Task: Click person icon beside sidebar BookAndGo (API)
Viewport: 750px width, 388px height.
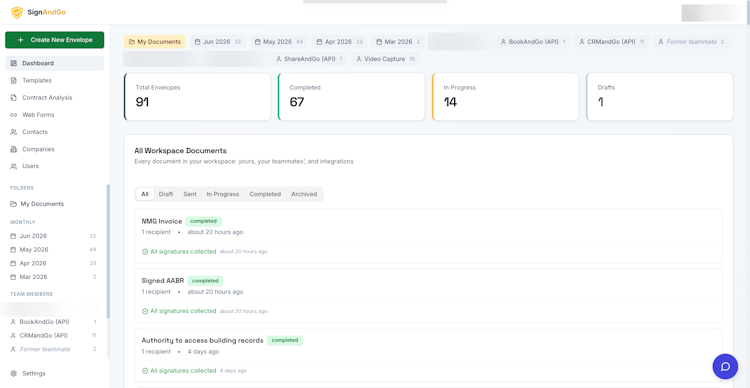Action: click(x=13, y=322)
